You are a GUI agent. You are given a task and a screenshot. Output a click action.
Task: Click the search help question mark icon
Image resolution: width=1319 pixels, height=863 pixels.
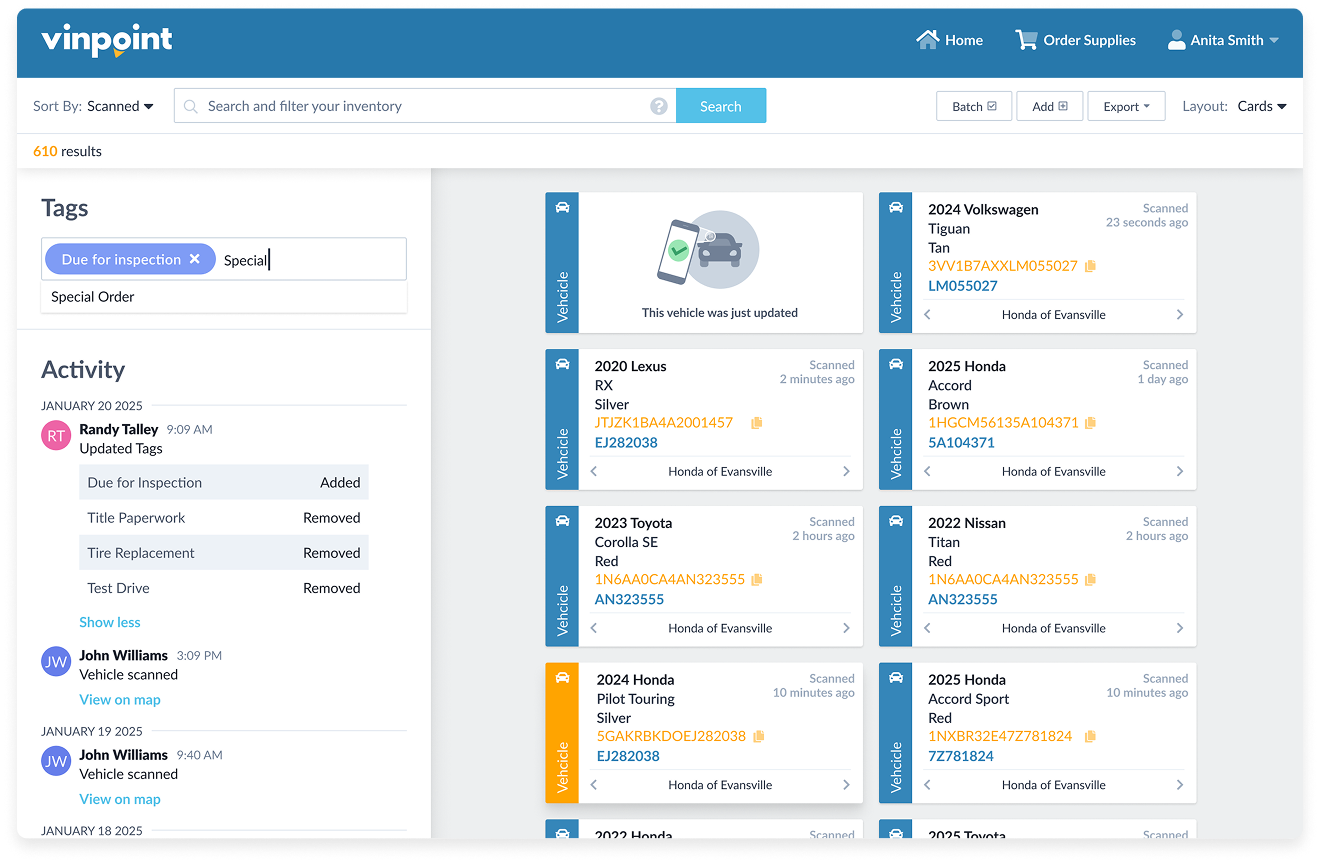(x=659, y=106)
